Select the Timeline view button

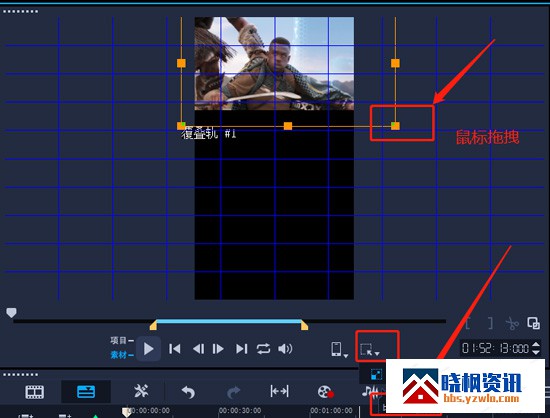coord(86,391)
